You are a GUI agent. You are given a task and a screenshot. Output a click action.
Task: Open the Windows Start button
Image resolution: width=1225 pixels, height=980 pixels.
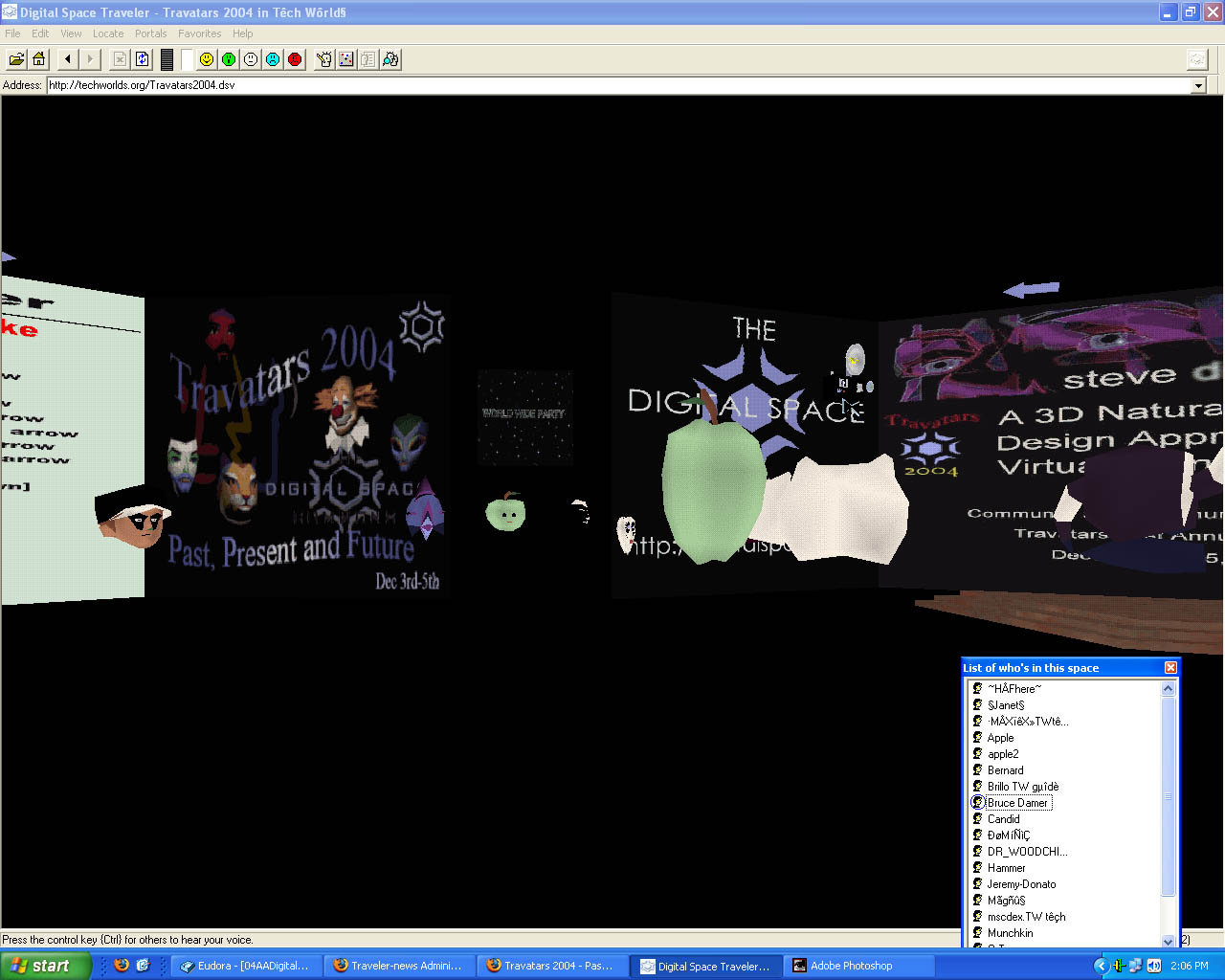45,966
